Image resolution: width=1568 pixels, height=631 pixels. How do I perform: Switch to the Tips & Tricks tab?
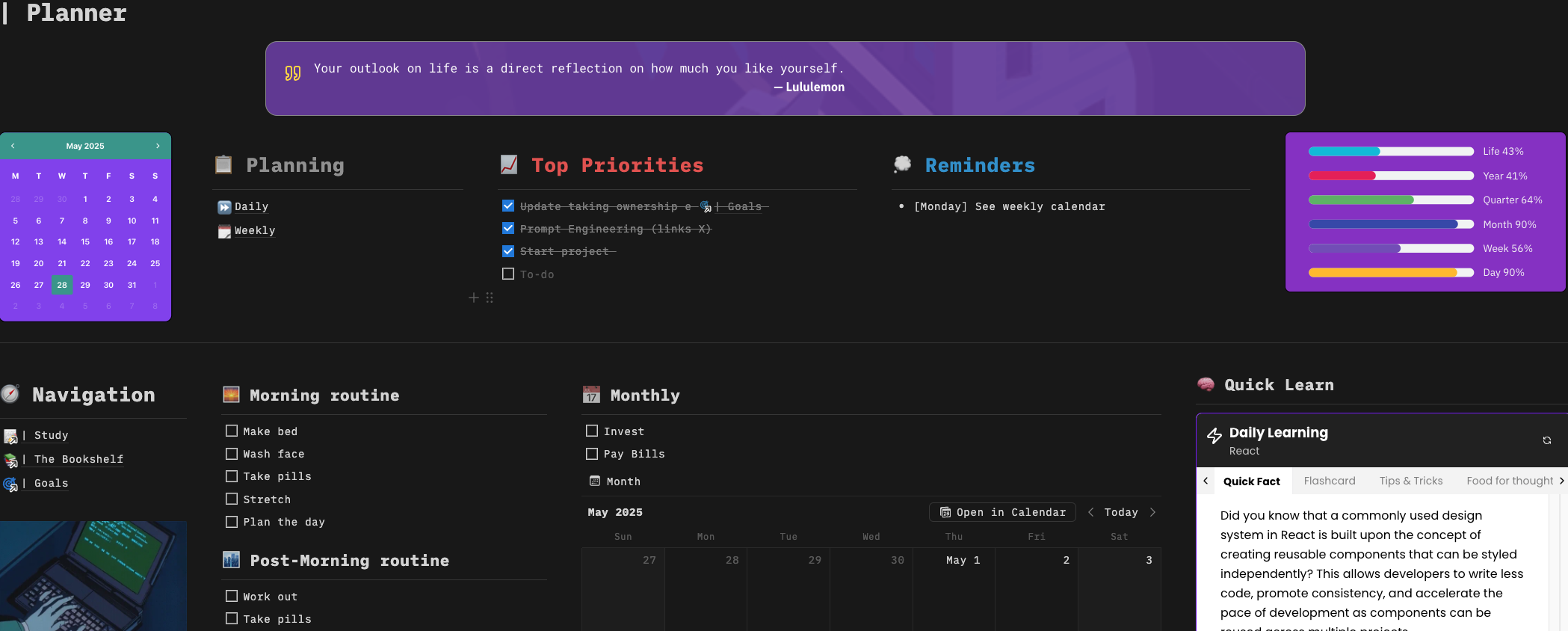coord(1411,481)
